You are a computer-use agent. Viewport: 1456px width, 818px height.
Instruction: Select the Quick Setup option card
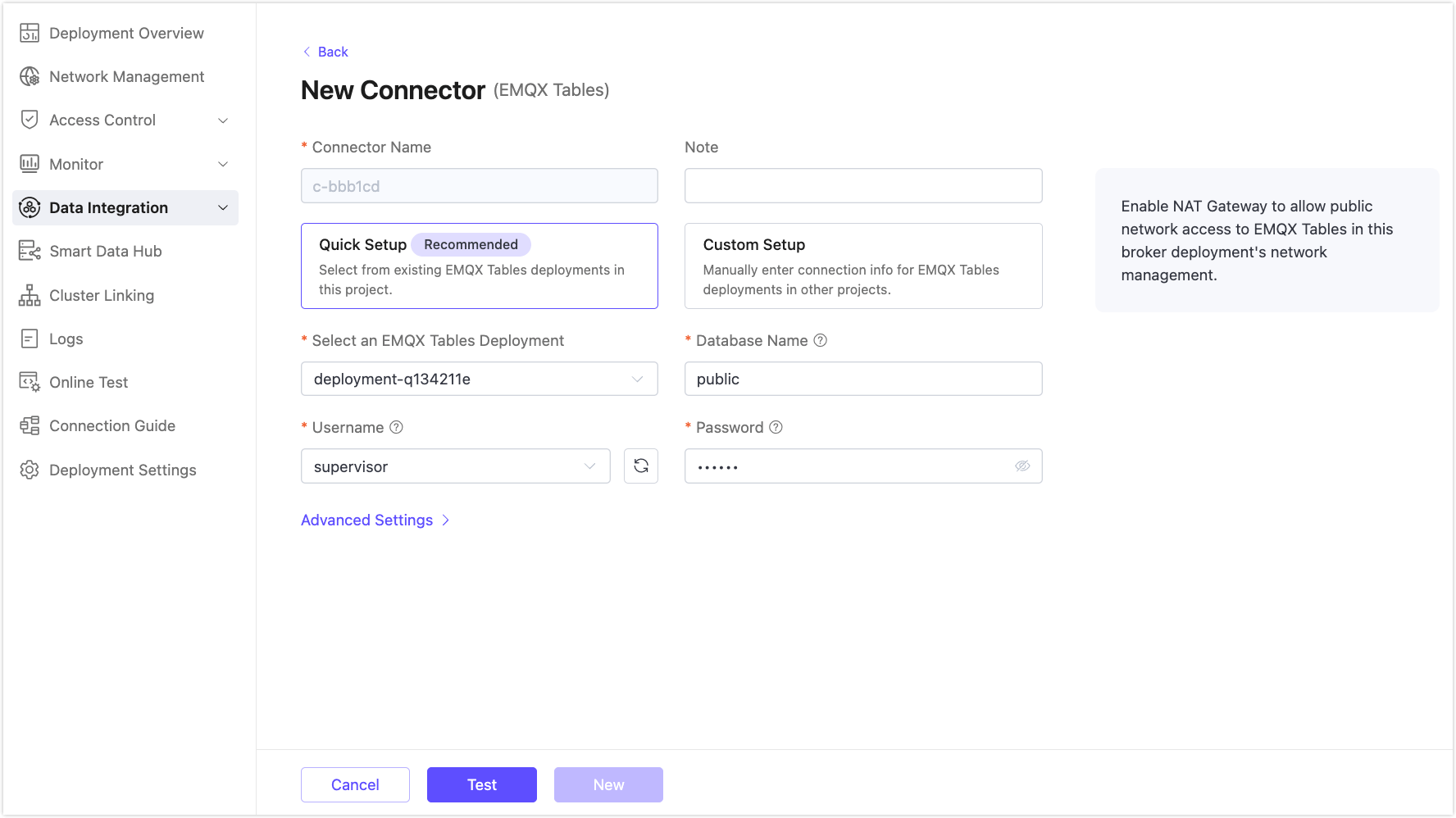click(480, 266)
